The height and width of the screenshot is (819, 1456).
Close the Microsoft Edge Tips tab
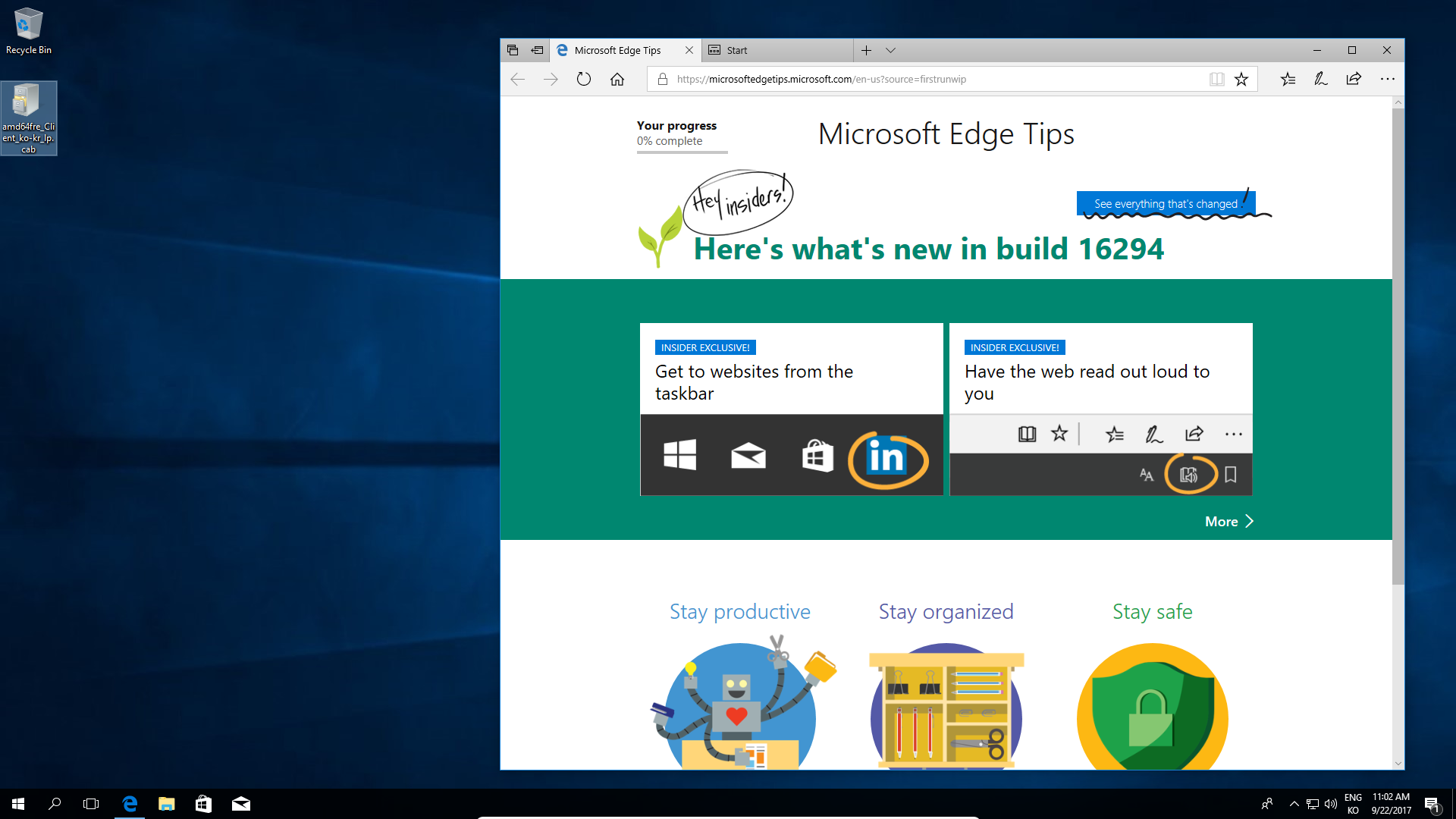coord(689,50)
